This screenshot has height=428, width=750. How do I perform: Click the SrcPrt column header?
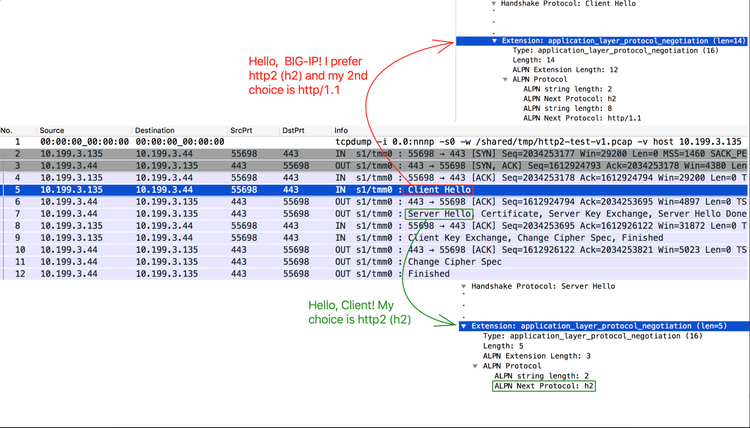[241, 131]
